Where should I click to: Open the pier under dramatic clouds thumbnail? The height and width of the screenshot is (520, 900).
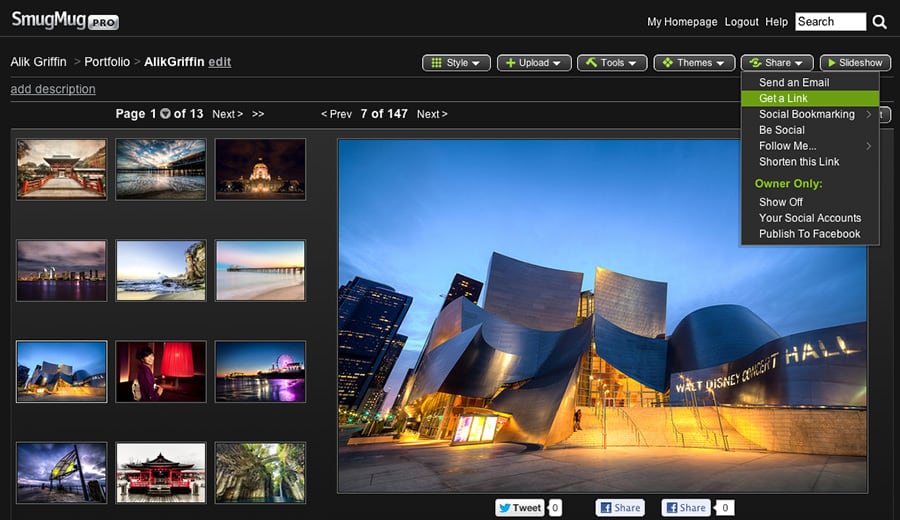(x=161, y=169)
